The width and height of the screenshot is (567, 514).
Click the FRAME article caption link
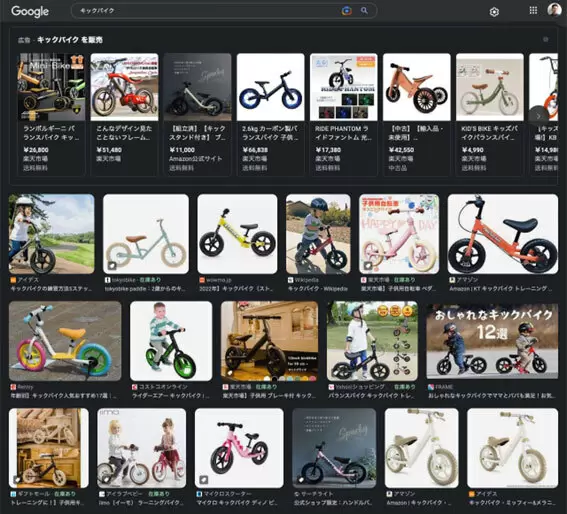pos(492,396)
